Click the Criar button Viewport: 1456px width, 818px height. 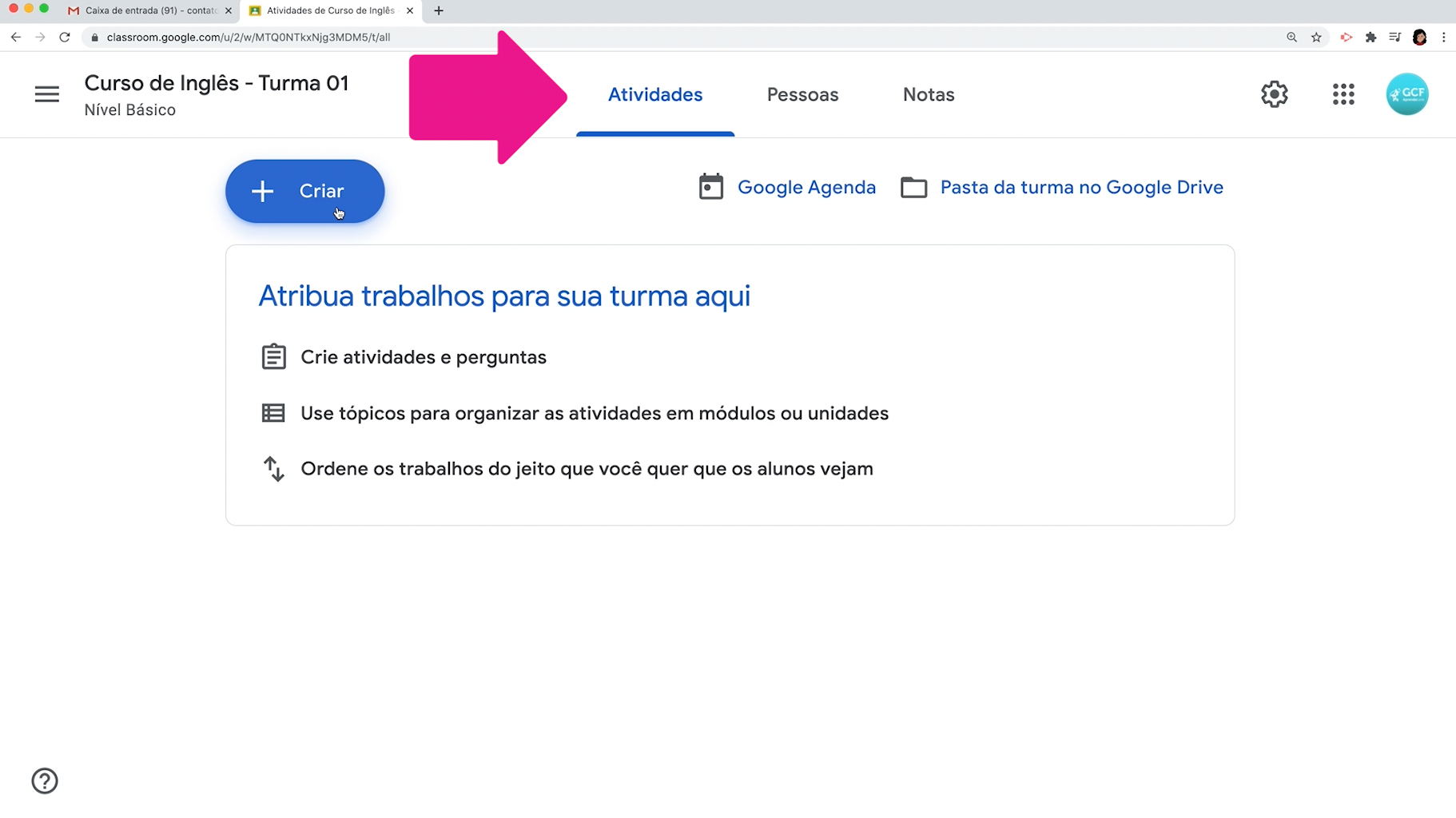tap(304, 191)
